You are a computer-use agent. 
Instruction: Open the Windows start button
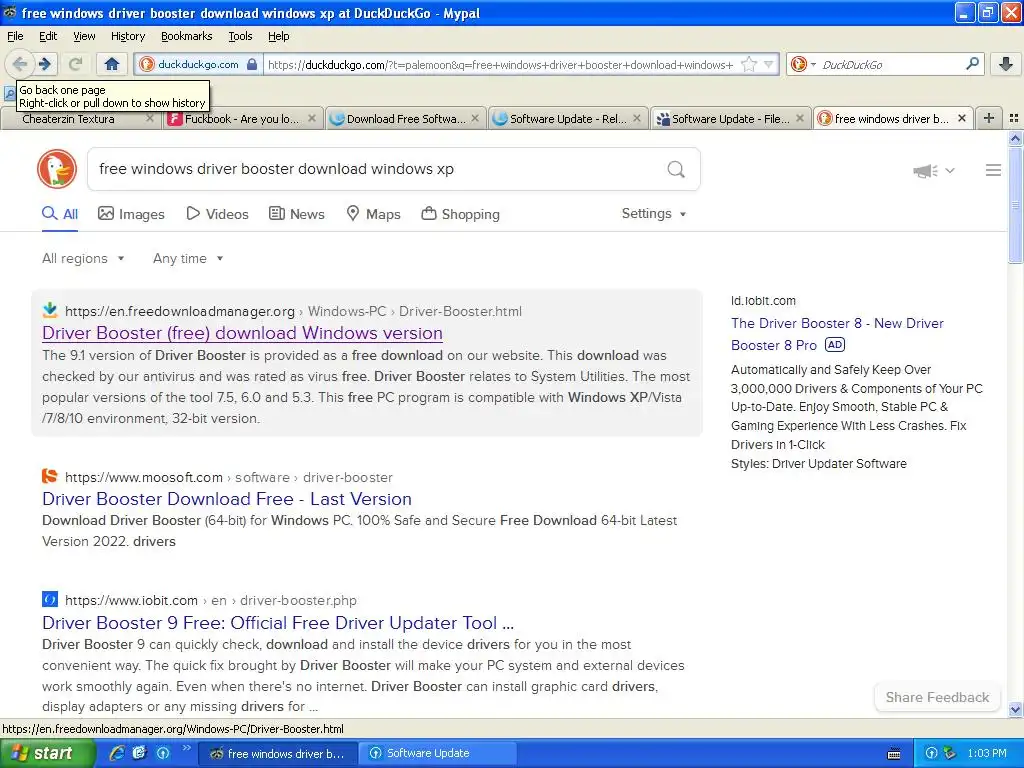[47, 754]
